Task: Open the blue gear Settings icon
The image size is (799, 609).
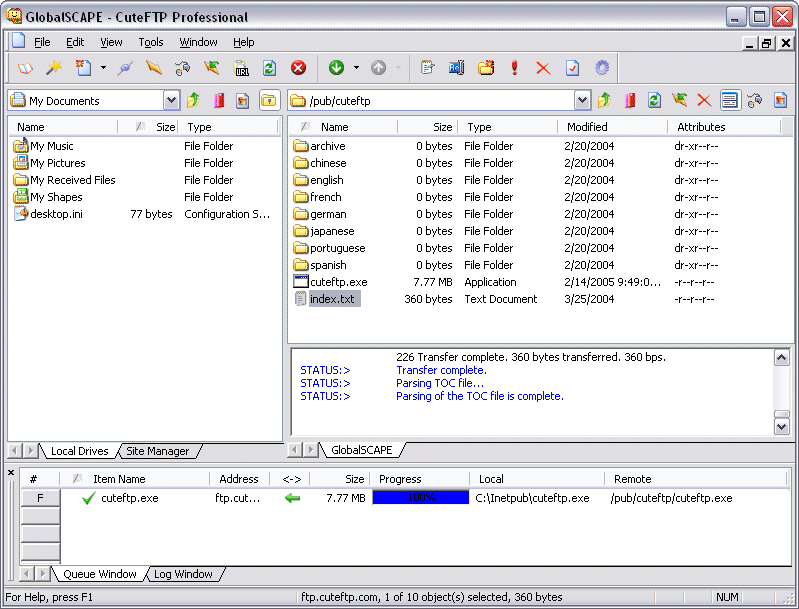Action: [602, 68]
